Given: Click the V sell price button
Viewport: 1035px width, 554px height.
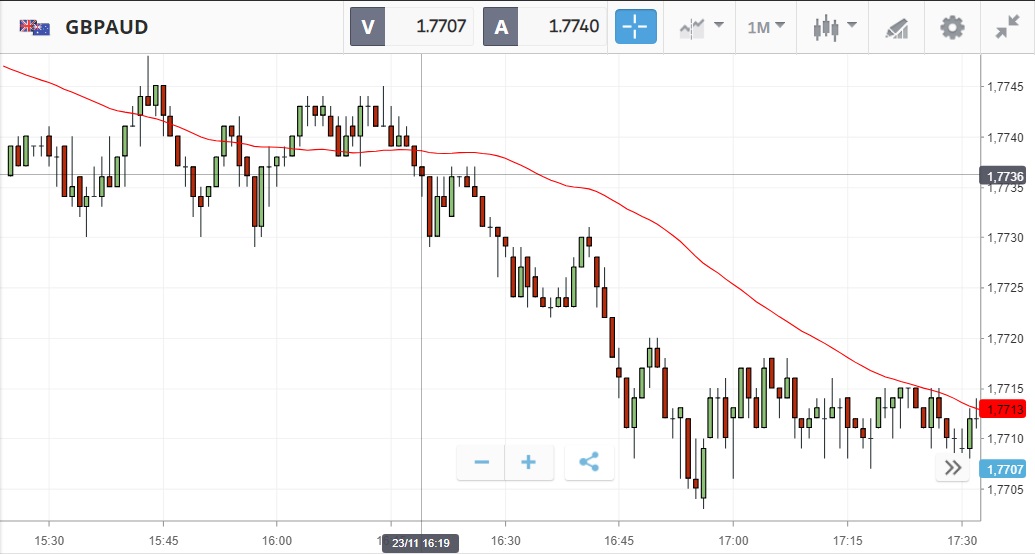Looking at the screenshot, I should (411, 27).
